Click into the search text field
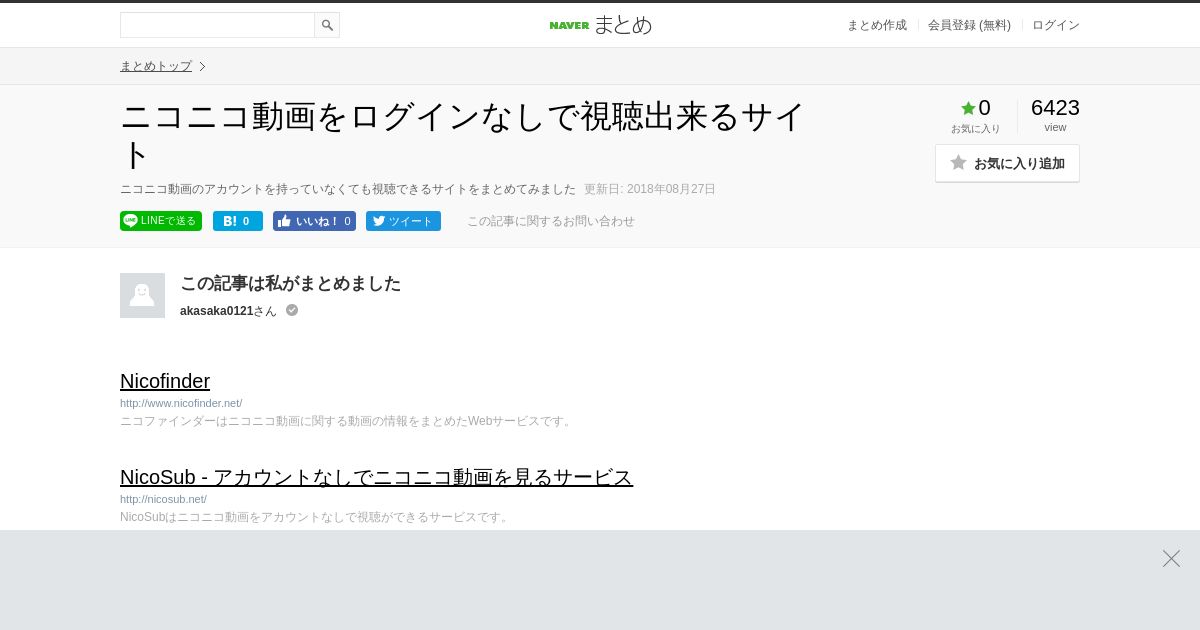 point(217,25)
